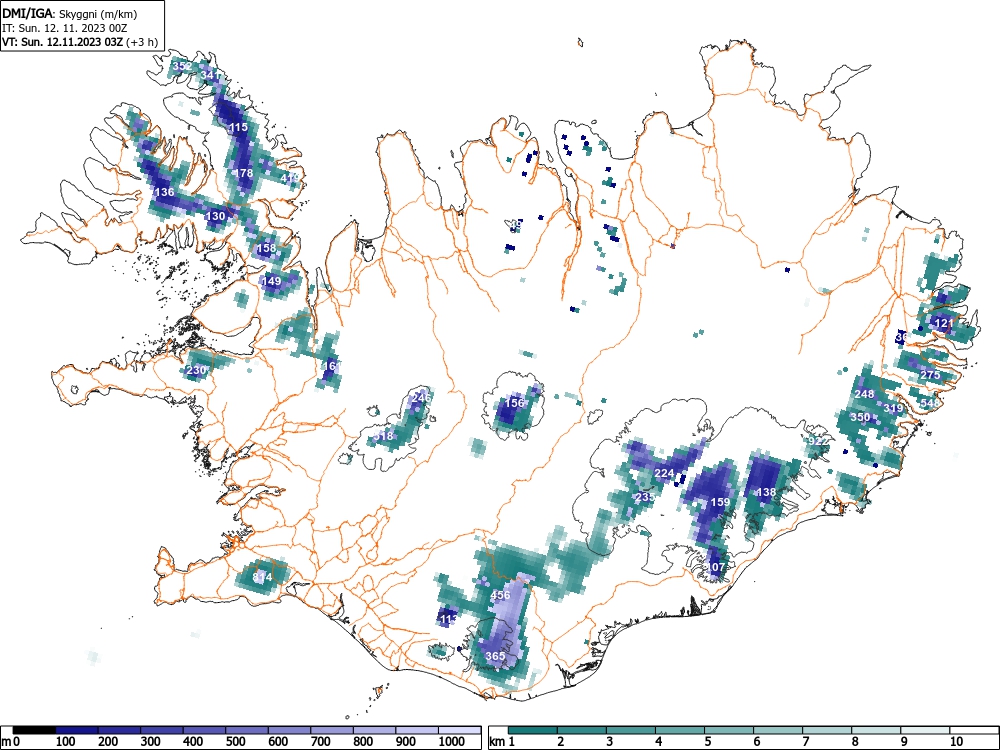Click the visibility value 275 on the map
The width and height of the screenshot is (1000, 750).
coord(930,375)
